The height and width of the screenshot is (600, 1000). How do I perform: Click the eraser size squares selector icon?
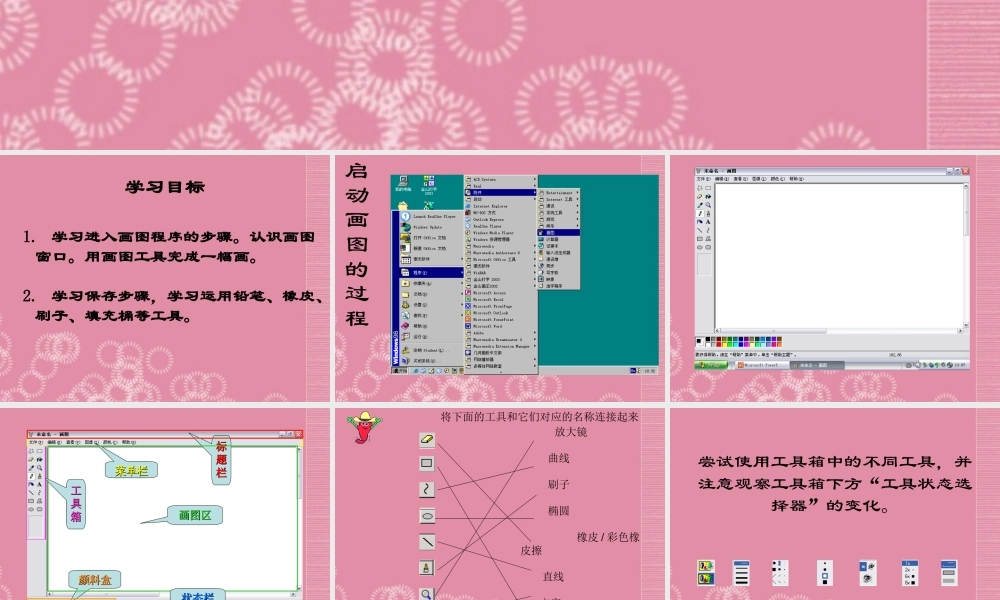825,573
